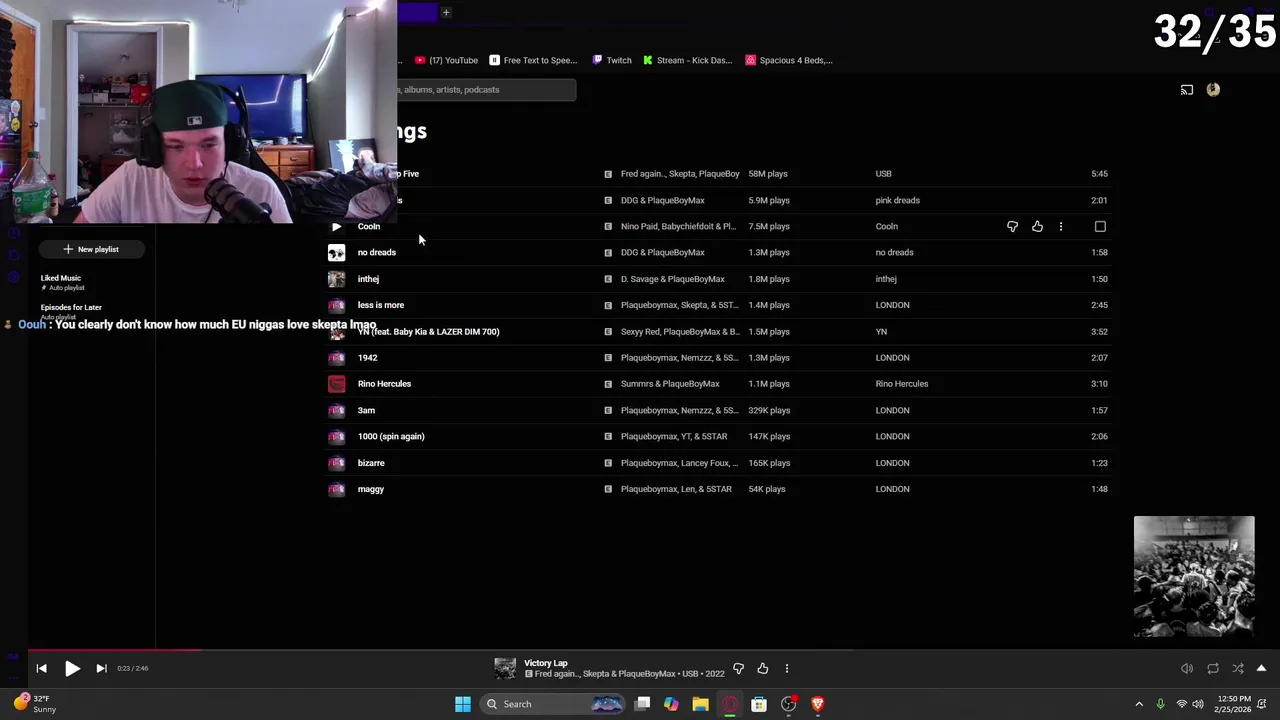Click the microphone icon in system tray
The width and height of the screenshot is (1280, 720).
click(x=1160, y=704)
